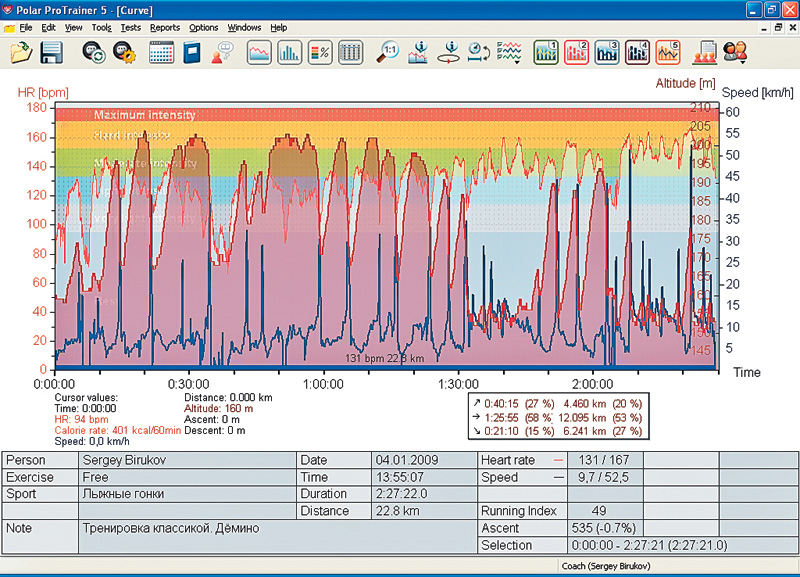Click the Altitude [m] axis title
The image size is (800, 577).
tap(686, 83)
